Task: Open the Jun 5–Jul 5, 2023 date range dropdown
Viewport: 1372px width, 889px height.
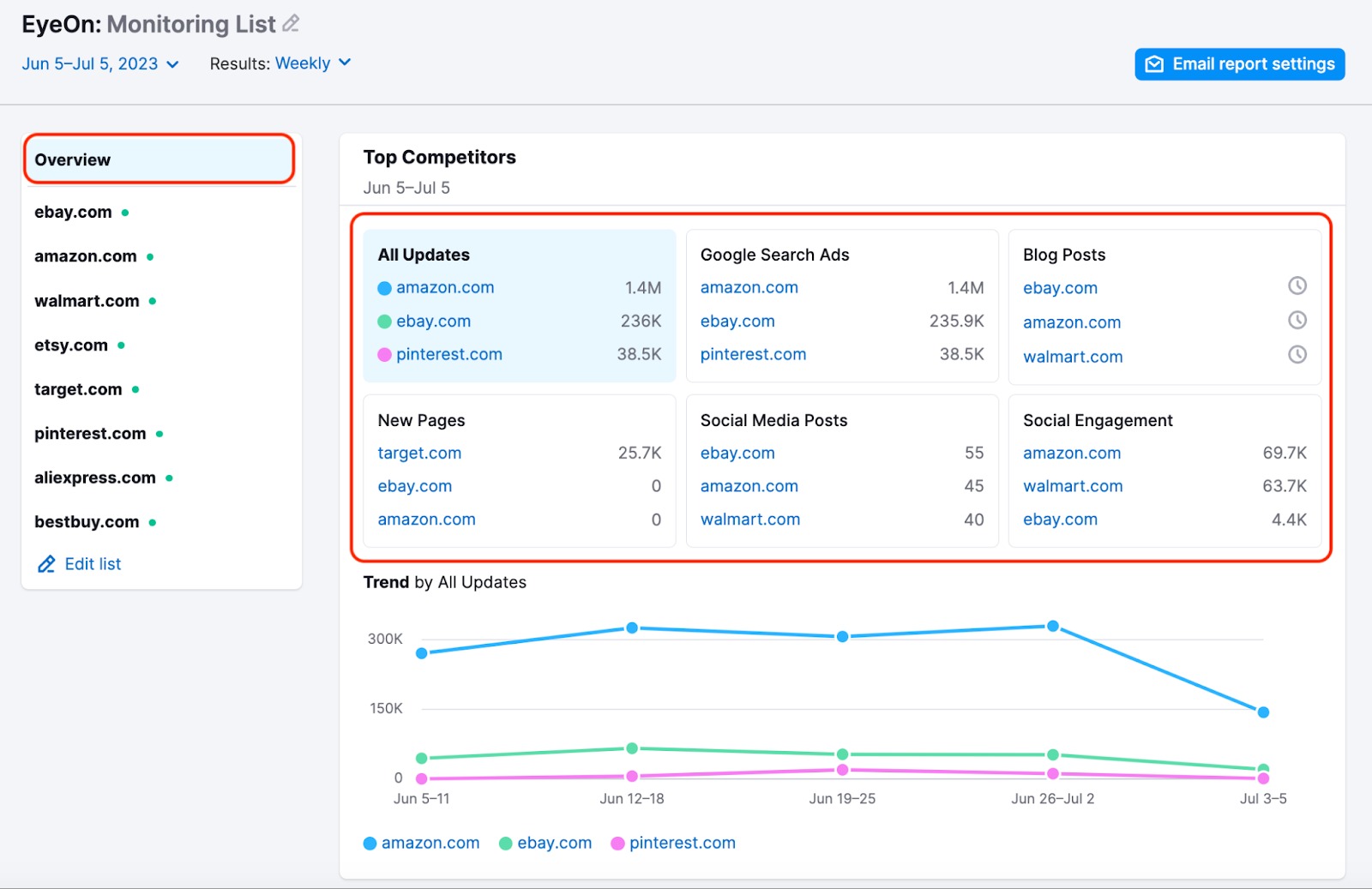Action: click(99, 64)
